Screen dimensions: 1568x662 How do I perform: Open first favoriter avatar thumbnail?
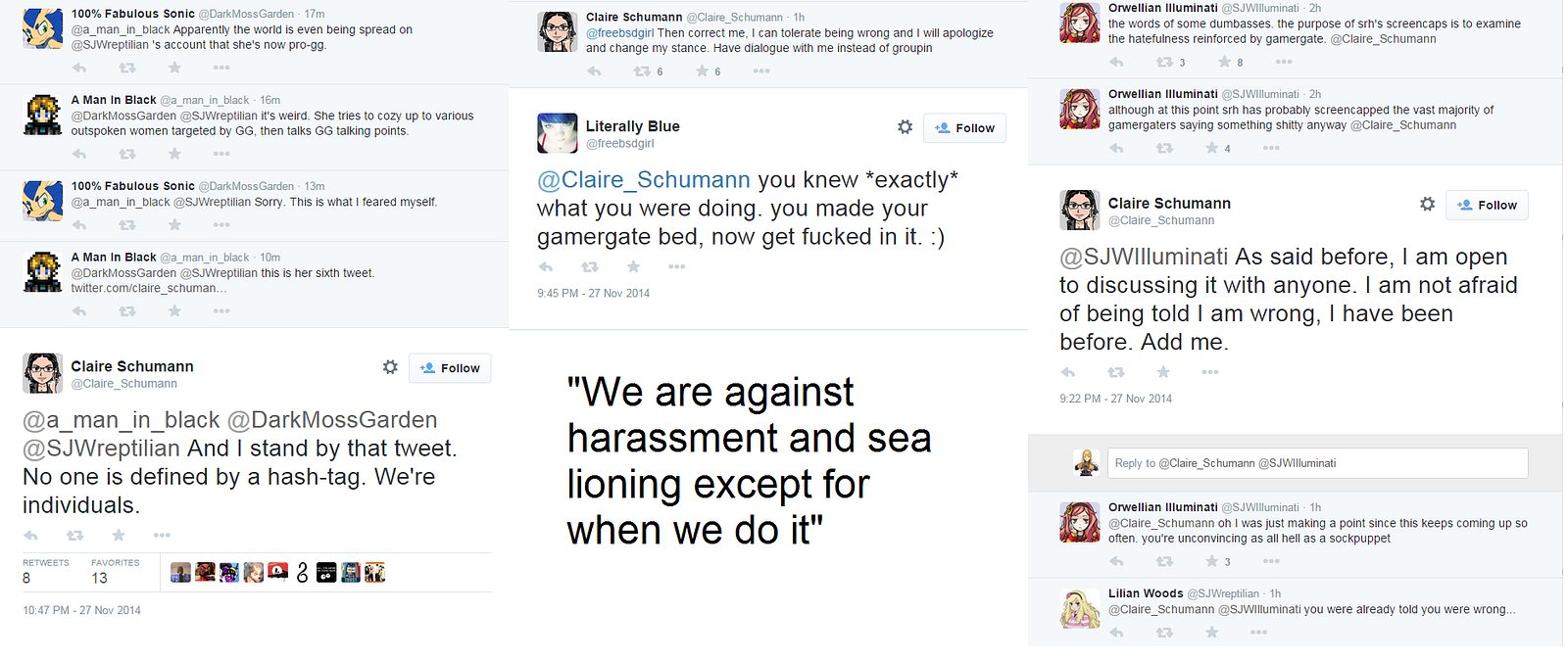coord(180,572)
